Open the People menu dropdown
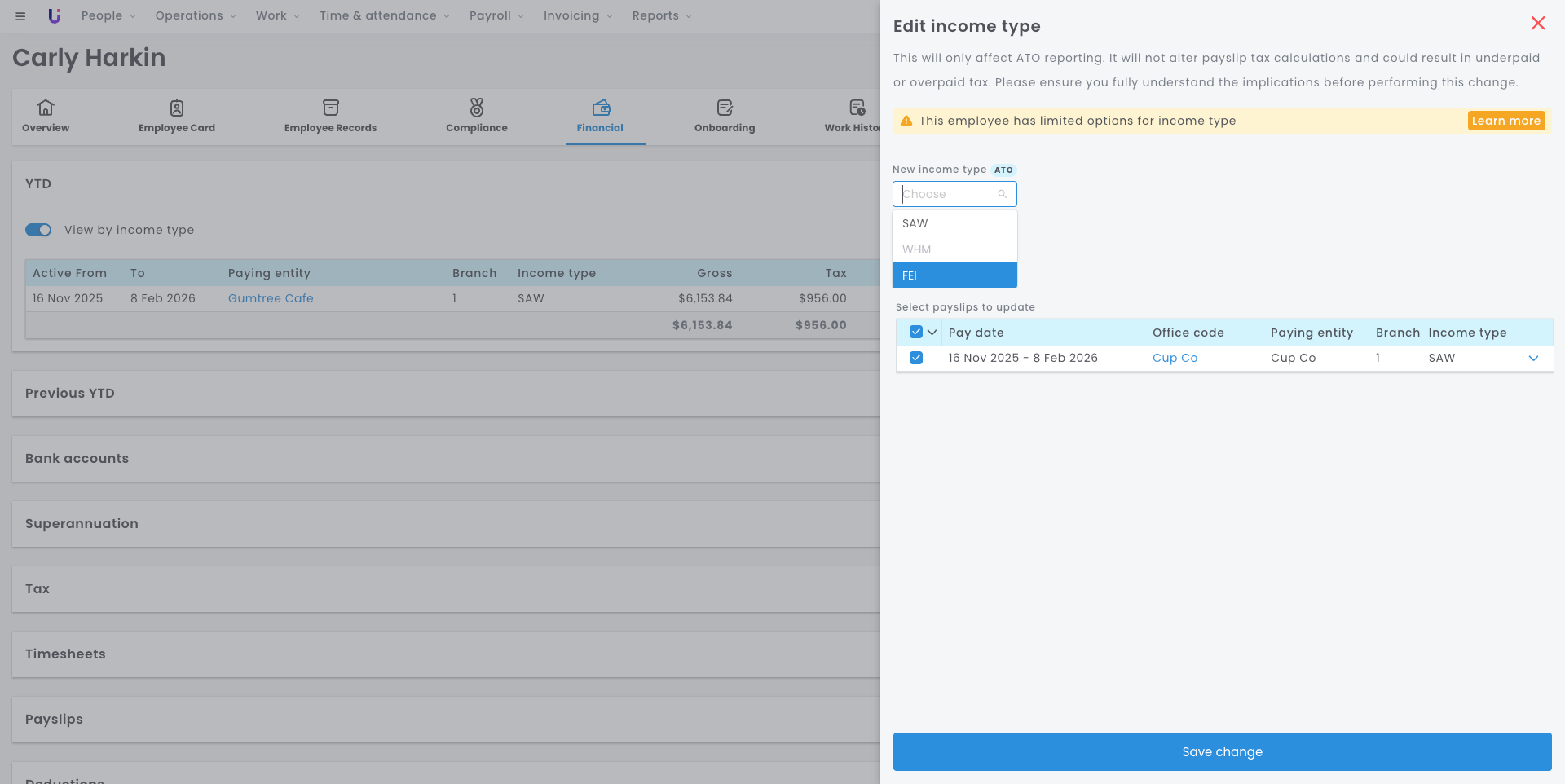Image resolution: width=1565 pixels, height=784 pixels. click(x=108, y=15)
